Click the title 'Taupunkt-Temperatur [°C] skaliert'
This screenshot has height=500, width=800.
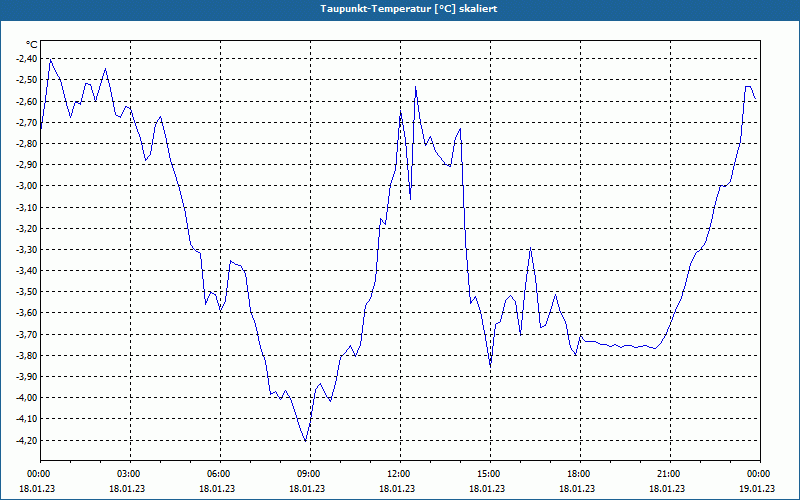click(409, 9)
